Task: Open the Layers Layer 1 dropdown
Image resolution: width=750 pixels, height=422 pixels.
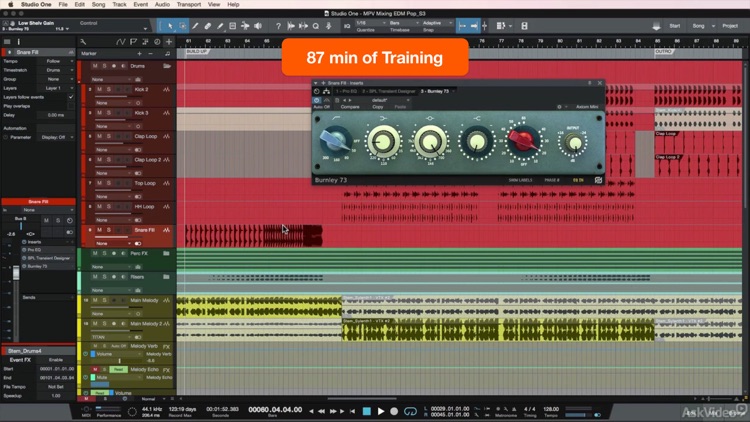Action: [x=56, y=88]
